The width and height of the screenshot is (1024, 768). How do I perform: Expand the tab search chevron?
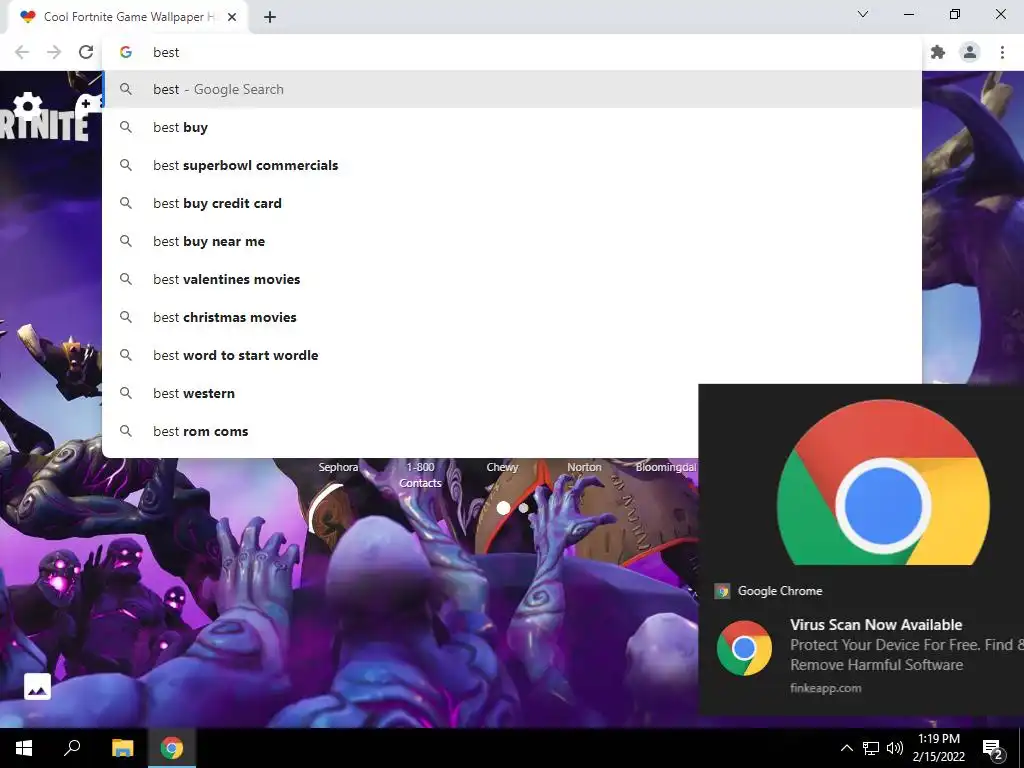tap(863, 14)
